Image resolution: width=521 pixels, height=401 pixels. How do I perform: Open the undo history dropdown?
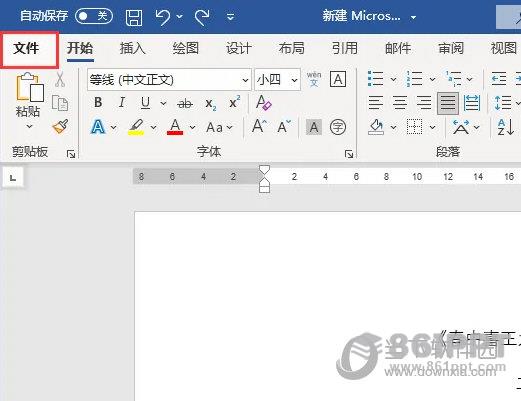180,17
